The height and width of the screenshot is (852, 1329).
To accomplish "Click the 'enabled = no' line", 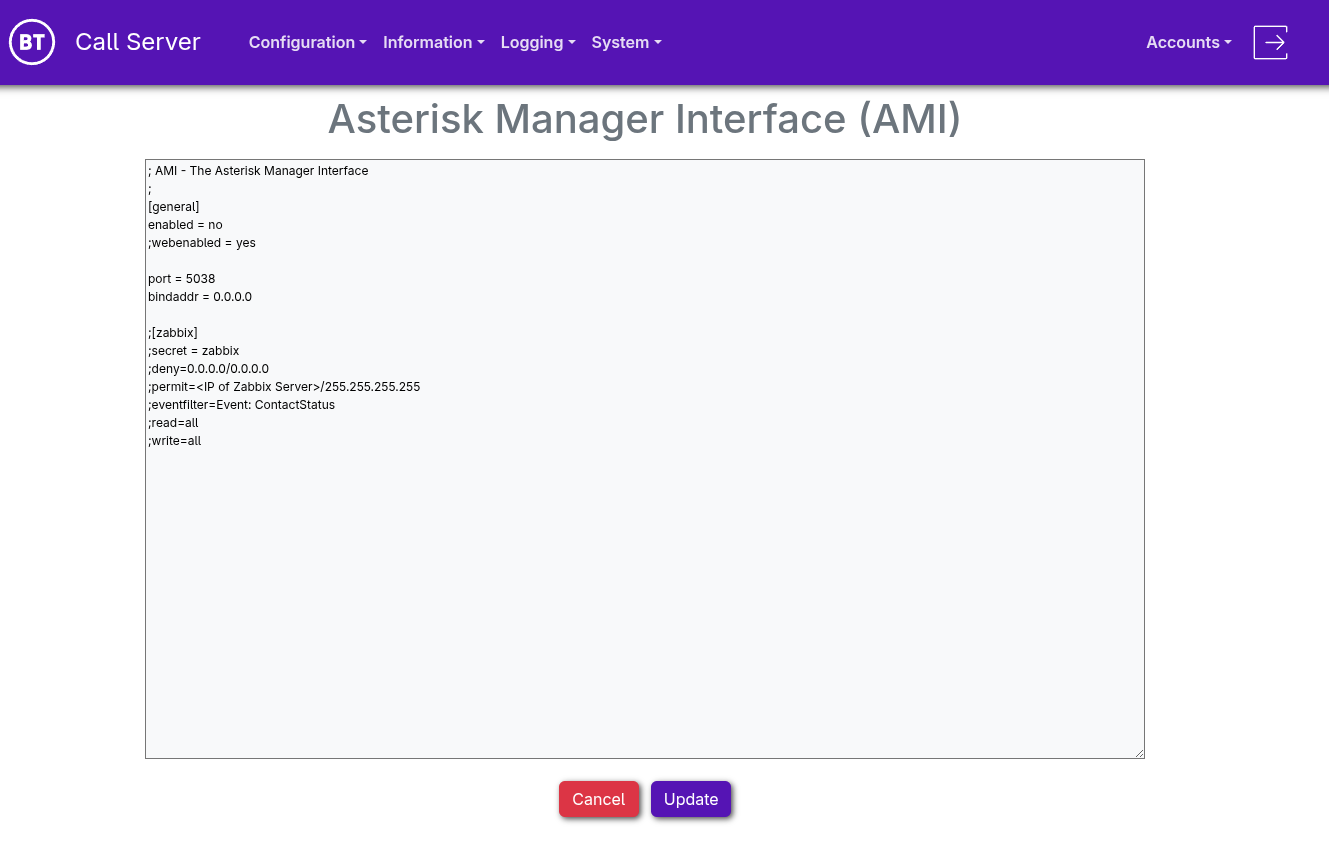I will [x=185, y=225].
